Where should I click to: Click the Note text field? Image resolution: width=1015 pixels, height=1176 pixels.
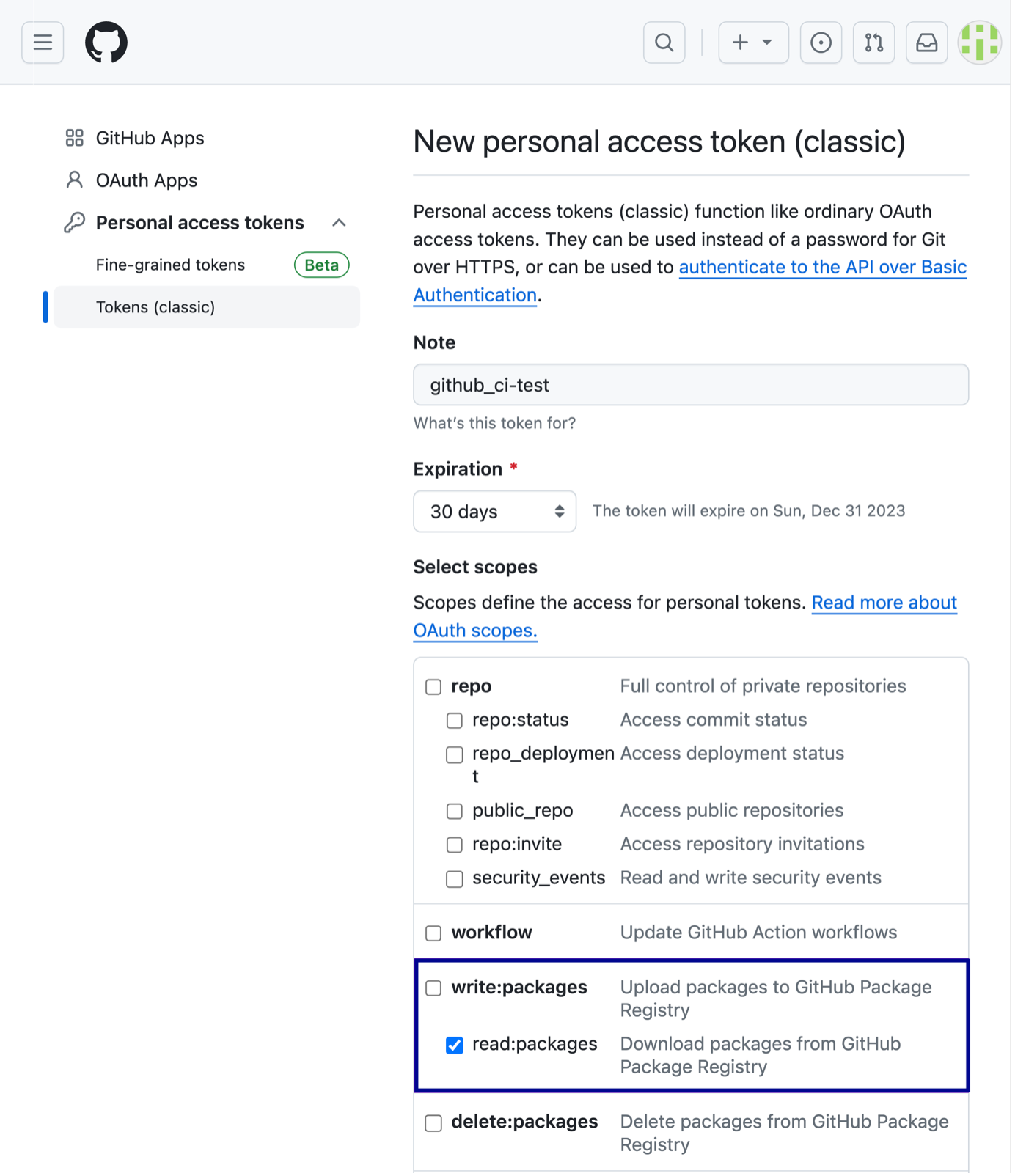coord(690,385)
